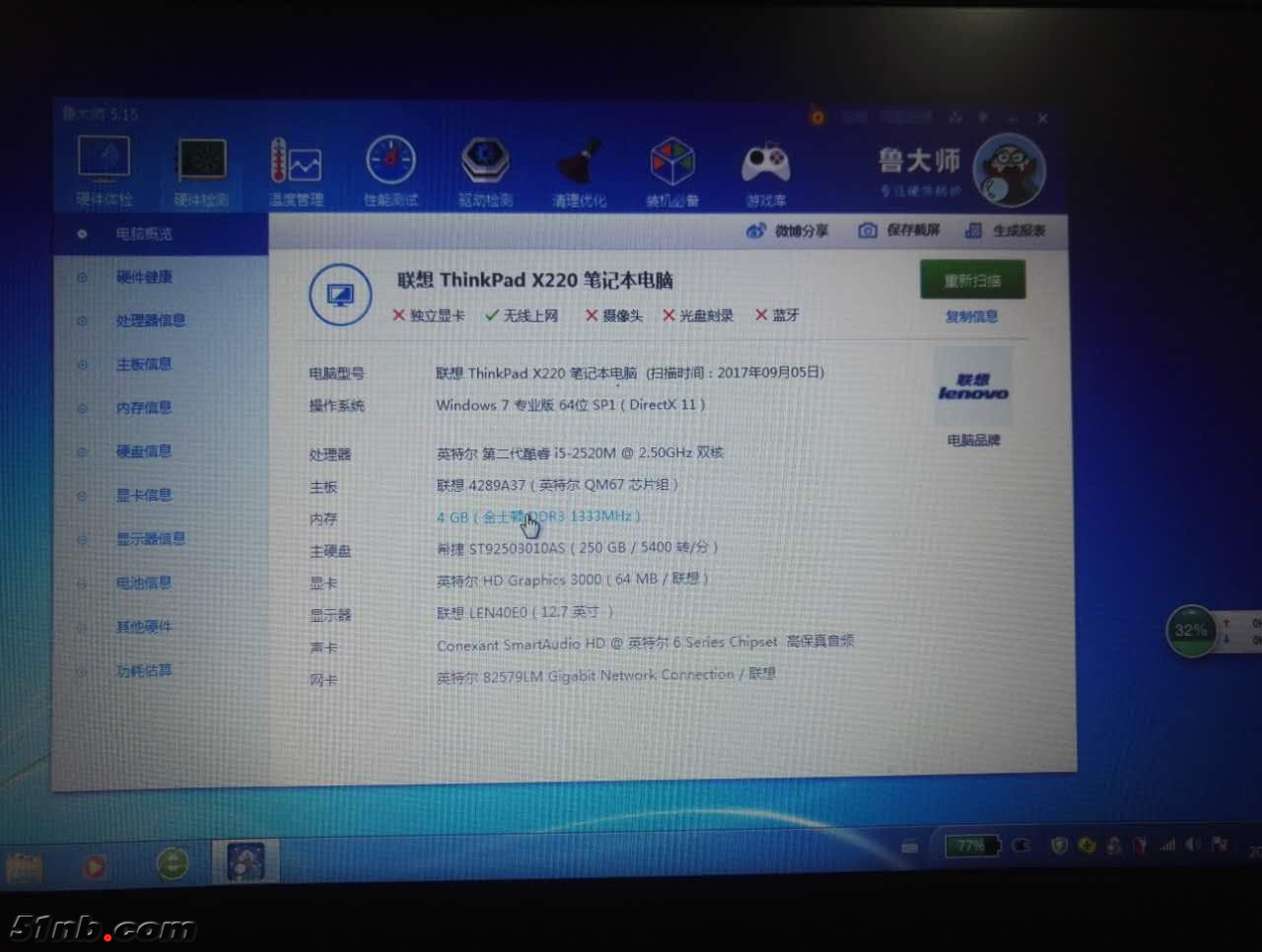Click the shield icon in system tray
Viewport: 1262px width, 952px height.
[1059, 846]
